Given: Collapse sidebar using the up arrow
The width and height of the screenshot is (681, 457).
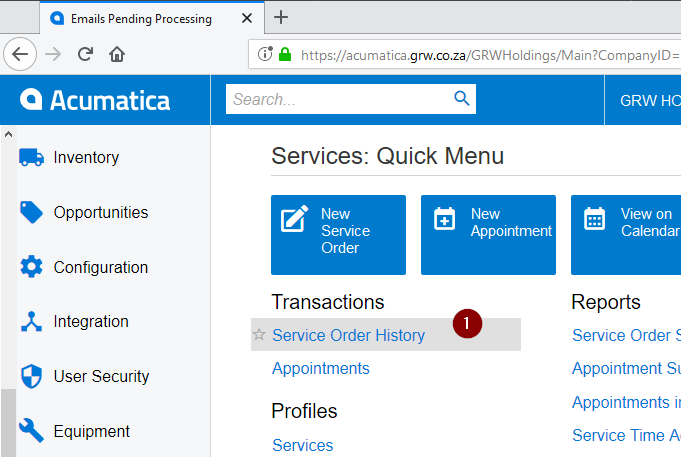Looking at the screenshot, I should coord(8,133).
